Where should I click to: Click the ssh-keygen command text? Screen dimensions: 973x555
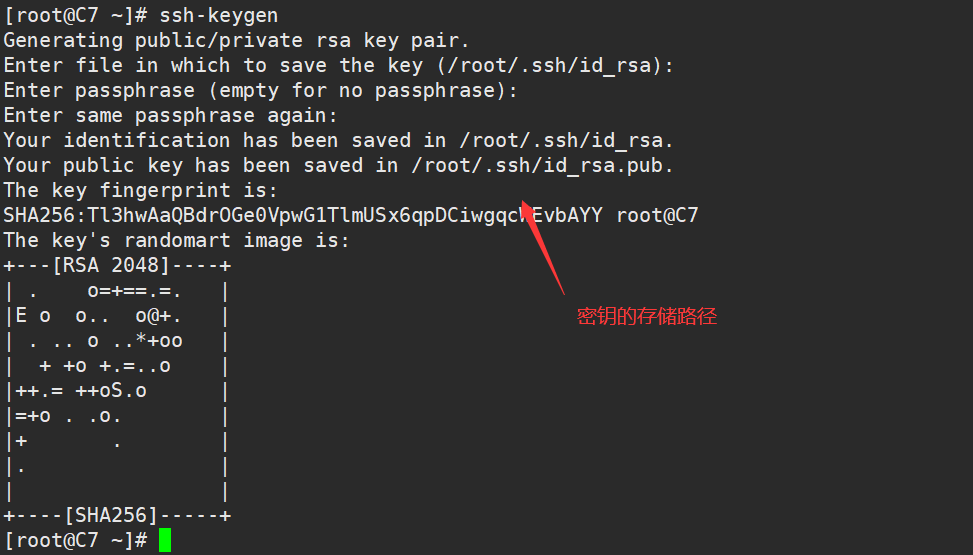coord(219,16)
